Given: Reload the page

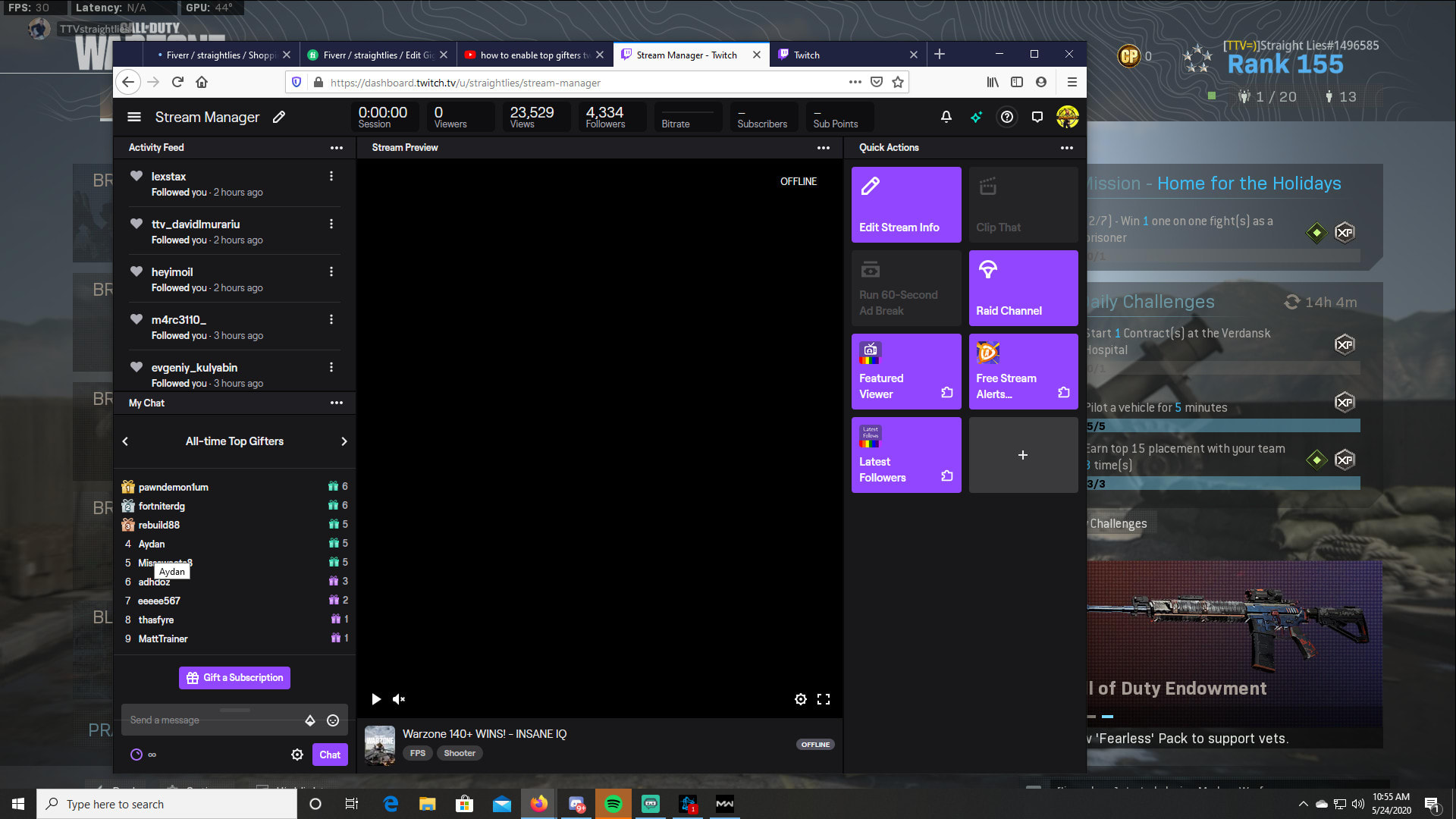Looking at the screenshot, I should pos(177,82).
